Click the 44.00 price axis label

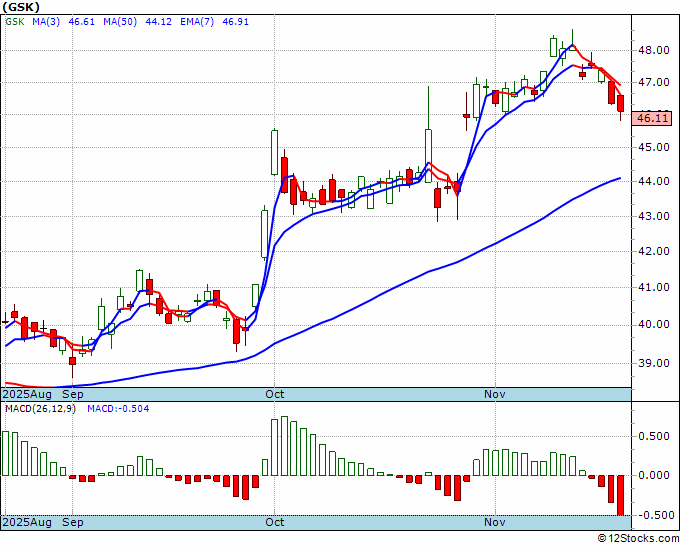pos(654,181)
